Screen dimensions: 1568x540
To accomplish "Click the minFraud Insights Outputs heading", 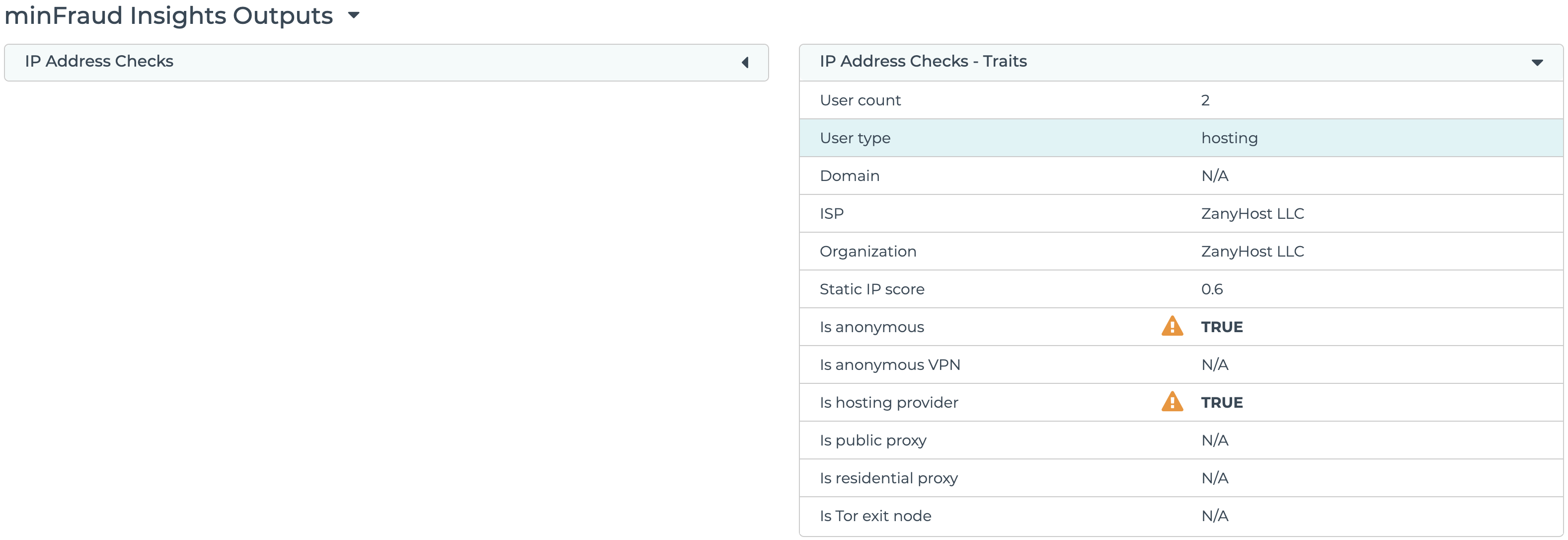I will pos(168,15).
